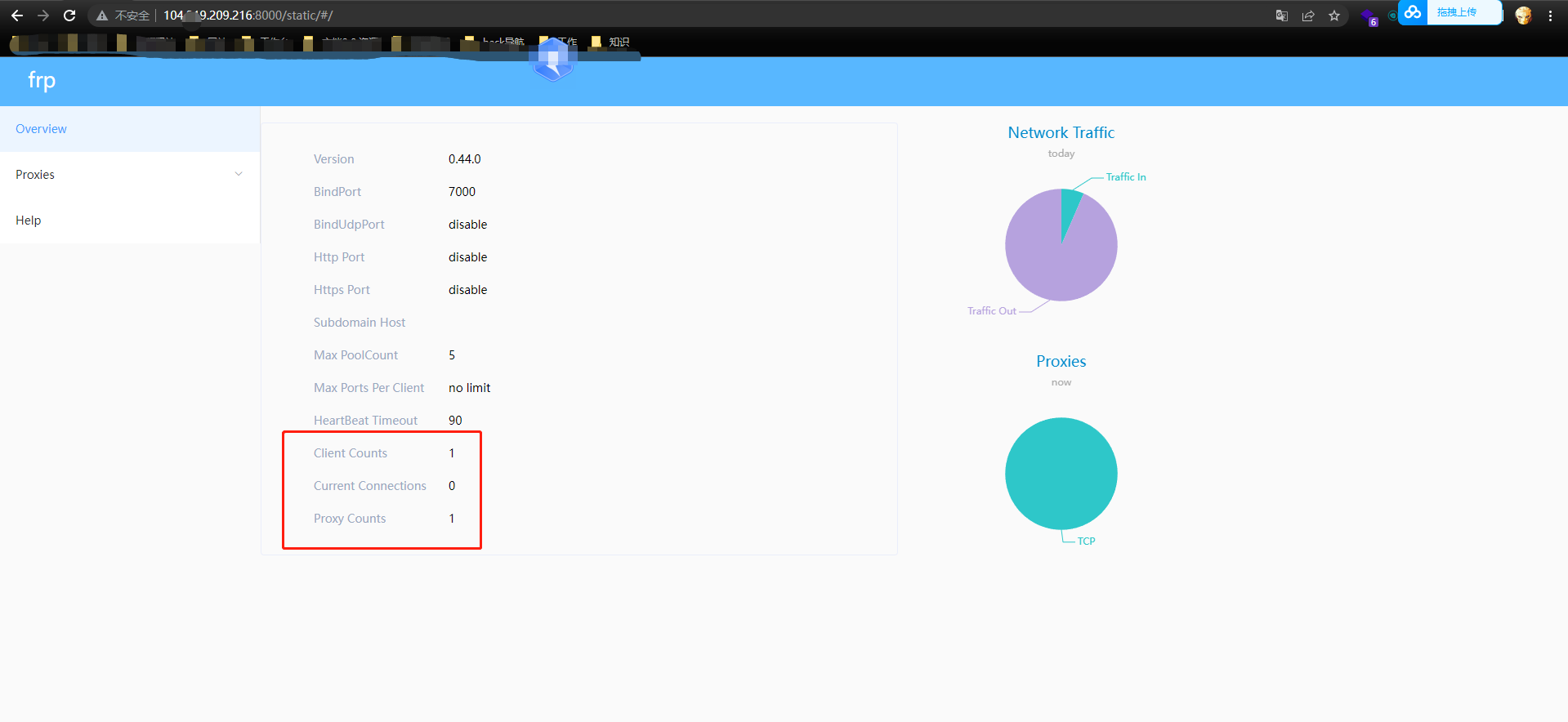Click the share page icon

pyautogui.click(x=1308, y=16)
